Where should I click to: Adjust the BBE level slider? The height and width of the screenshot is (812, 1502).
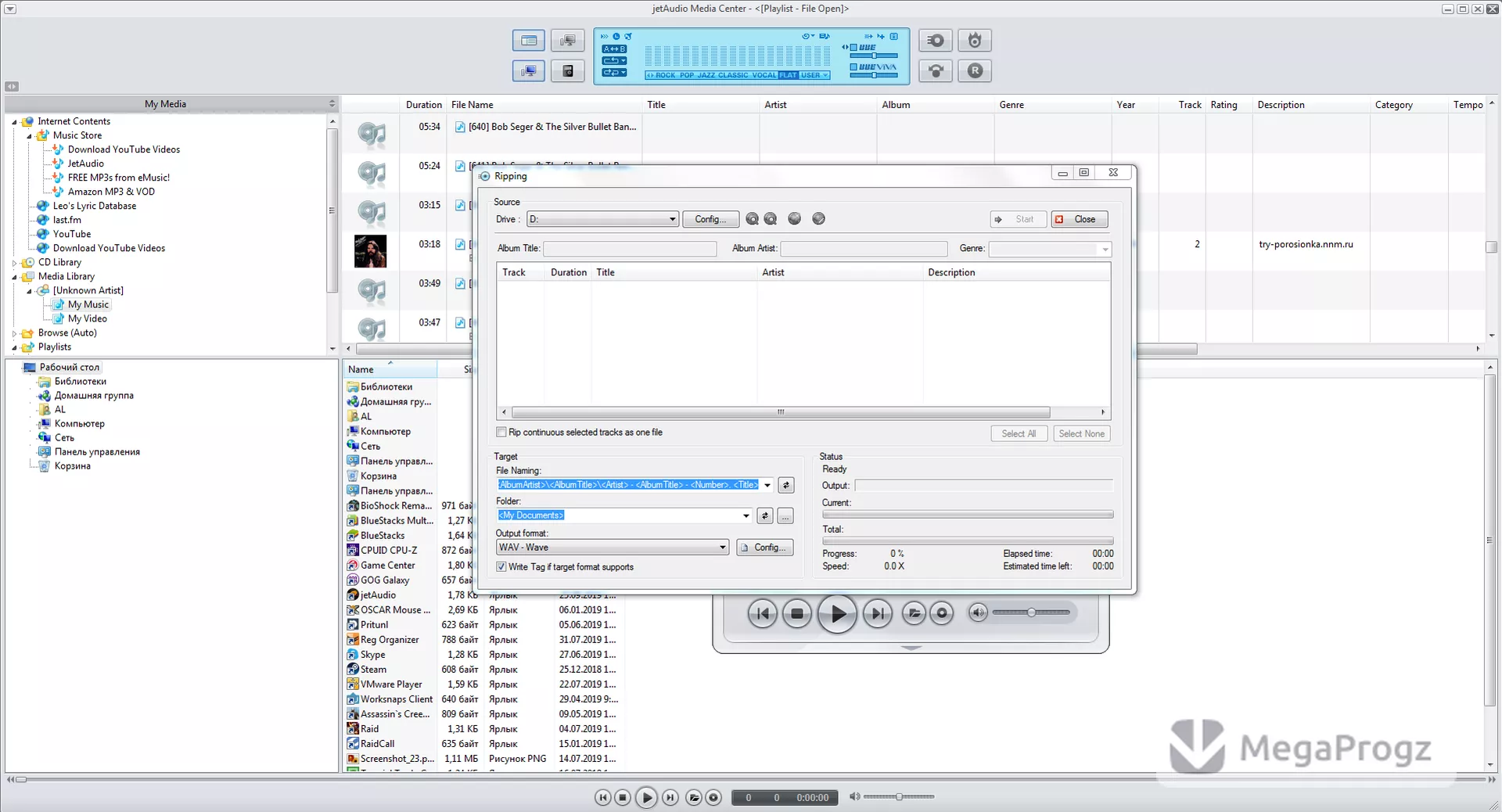coord(873,56)
